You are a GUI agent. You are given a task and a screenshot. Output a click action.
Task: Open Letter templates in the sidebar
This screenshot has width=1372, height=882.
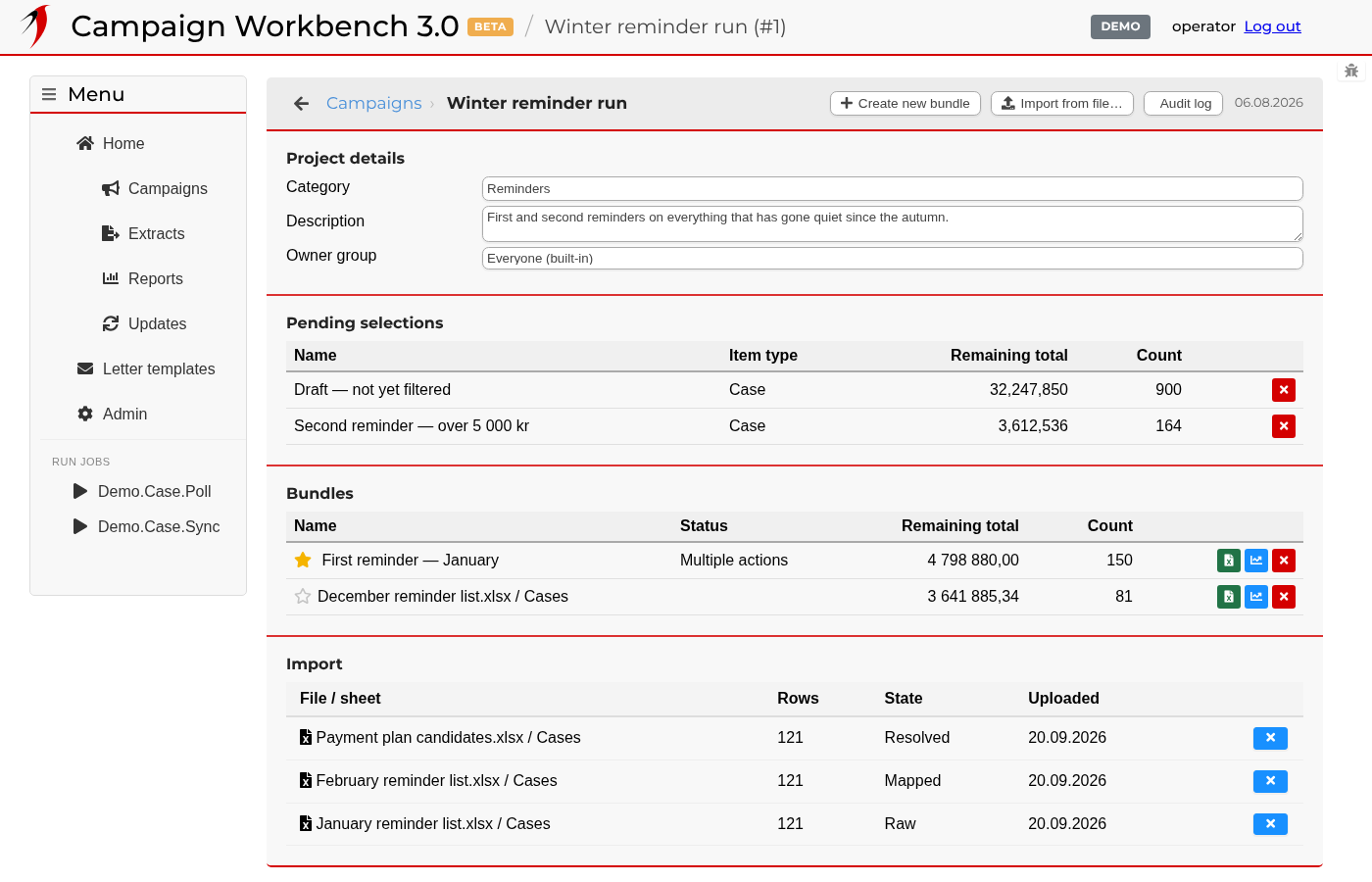tap(146, 368)
